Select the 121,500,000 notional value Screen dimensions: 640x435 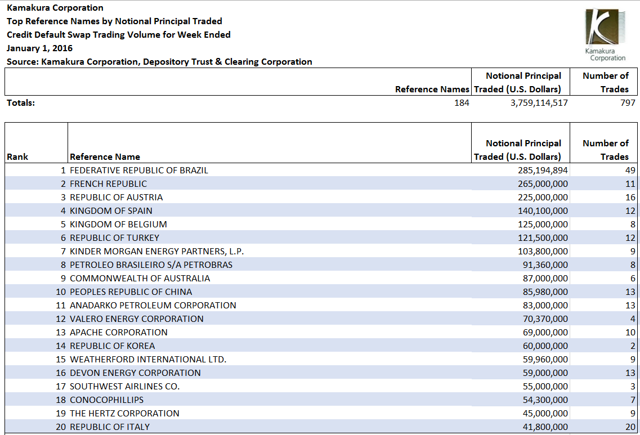click(x=543, y=237)
